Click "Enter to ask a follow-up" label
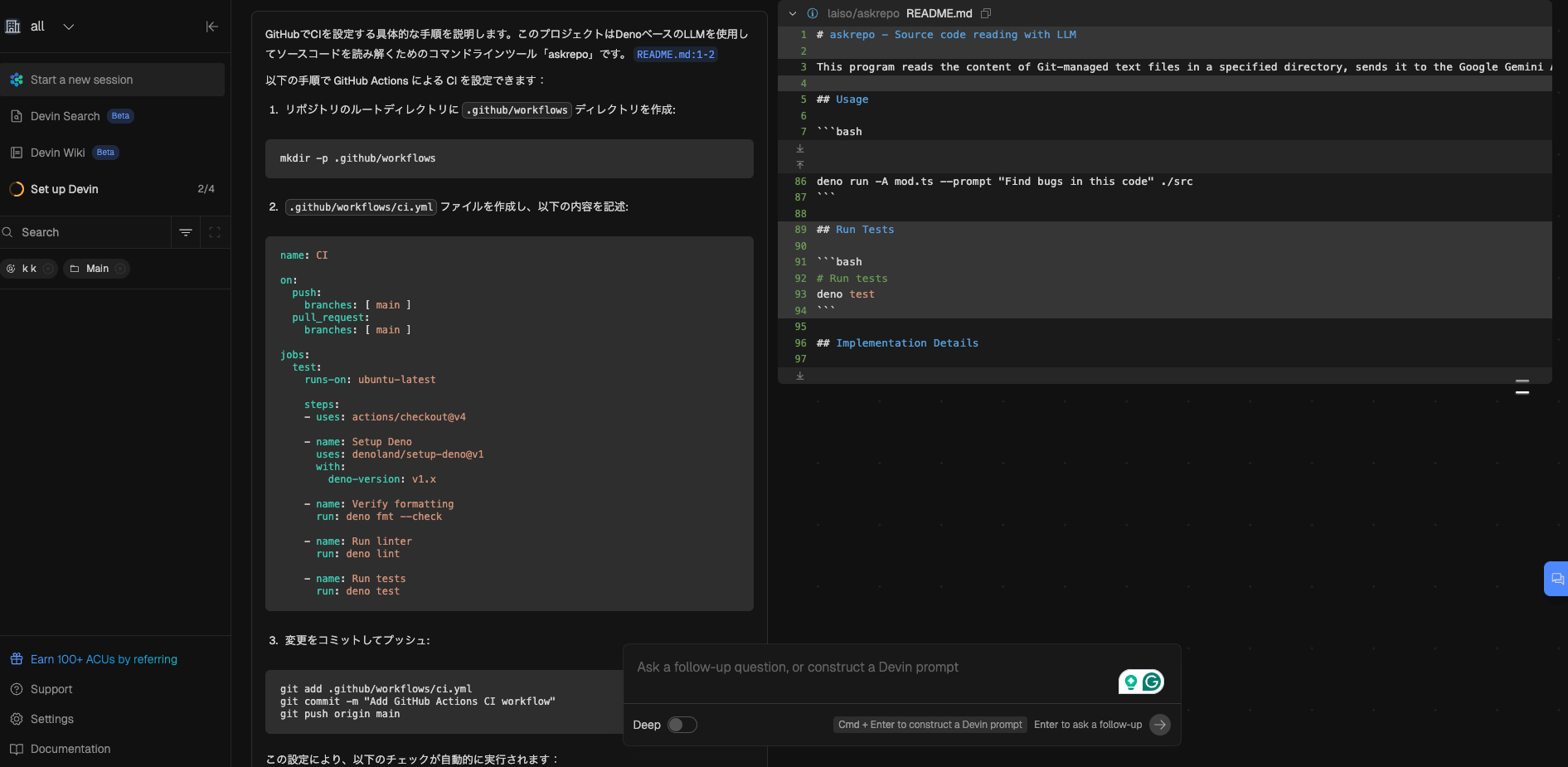The width and height of the screenshot is (1568, 767). [x=1088, y=725]
